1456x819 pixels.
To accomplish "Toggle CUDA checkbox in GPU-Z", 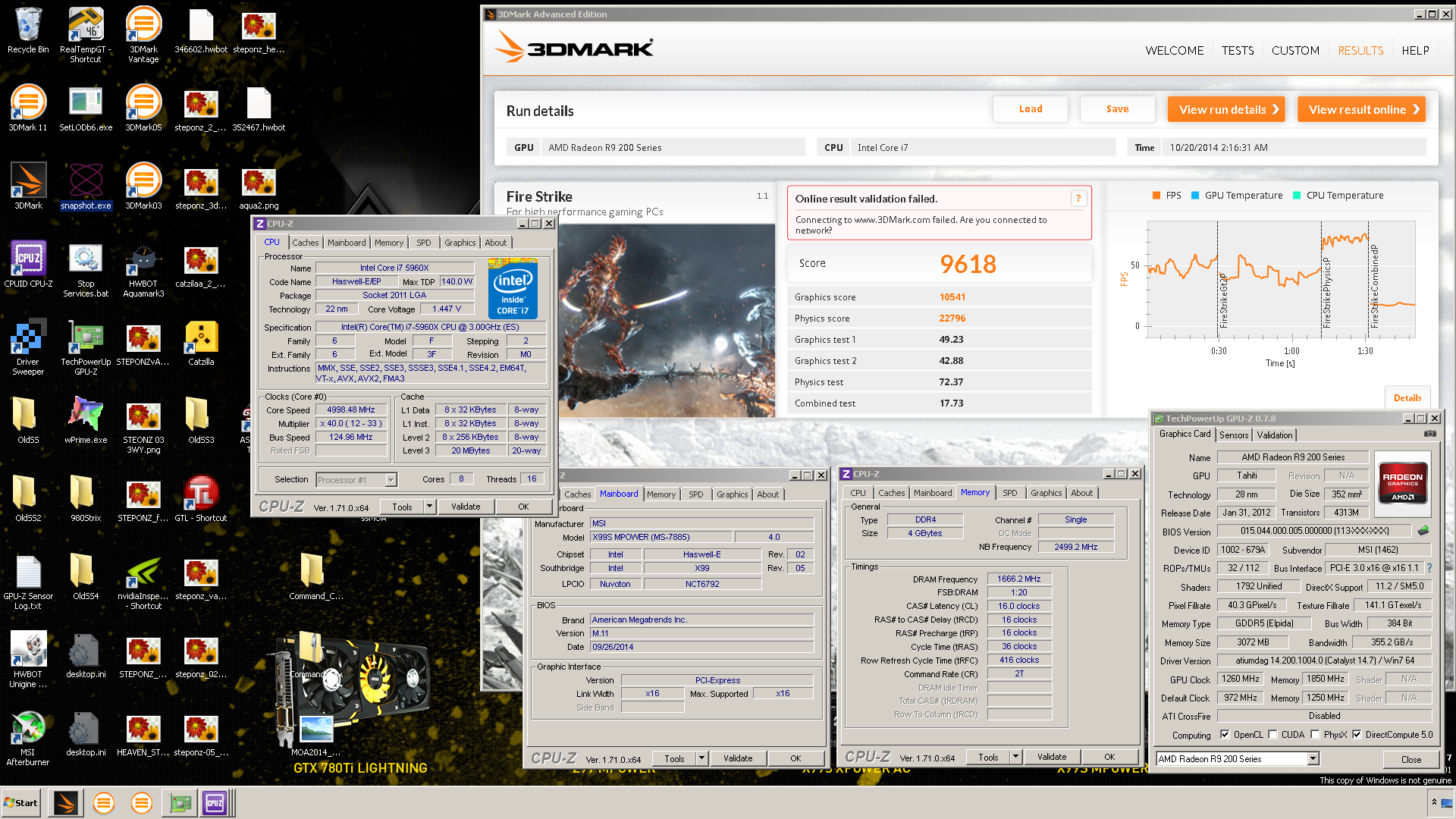I will tap(1272, 734).
